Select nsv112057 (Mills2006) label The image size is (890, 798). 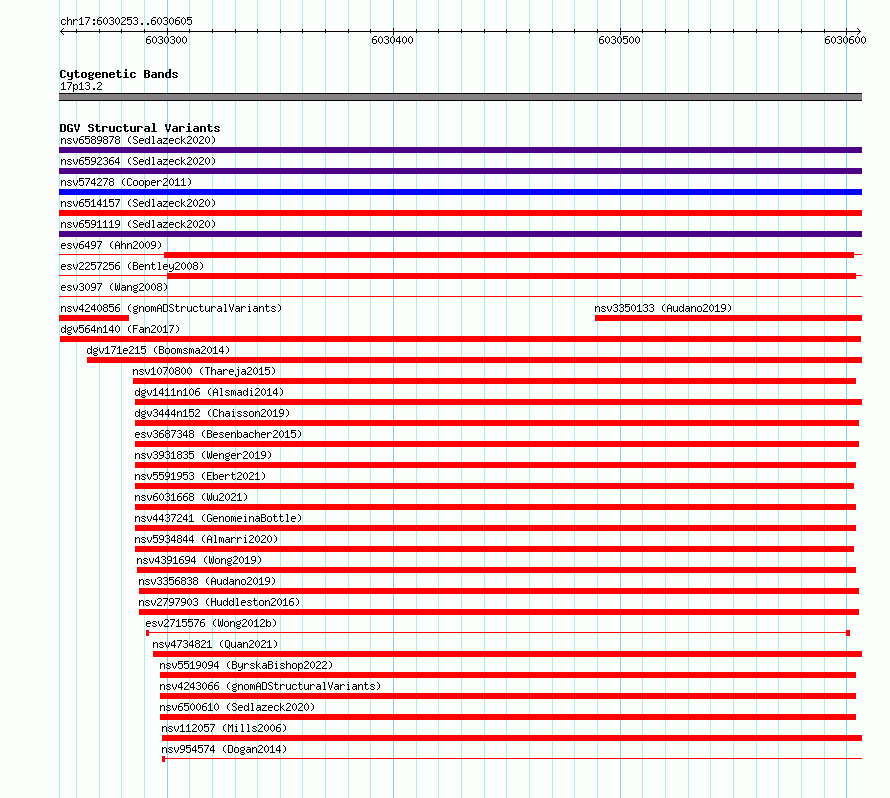224,728
